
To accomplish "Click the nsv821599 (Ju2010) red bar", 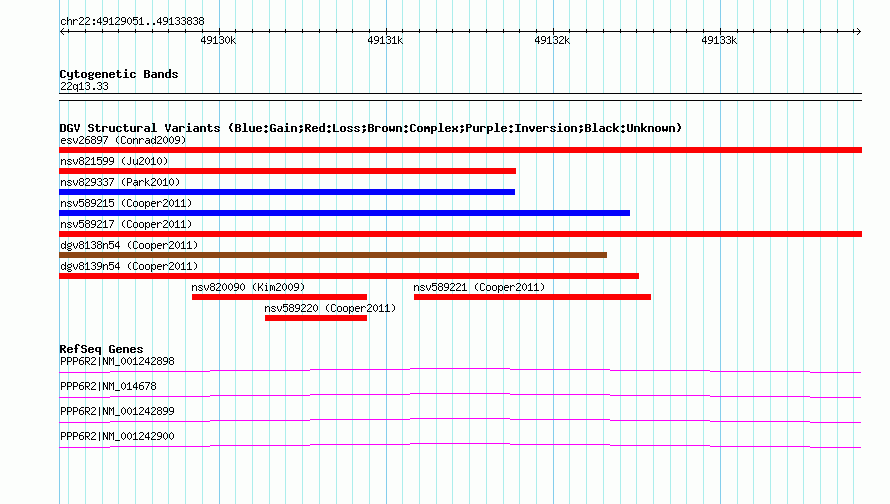I will (x=287, y=171).
